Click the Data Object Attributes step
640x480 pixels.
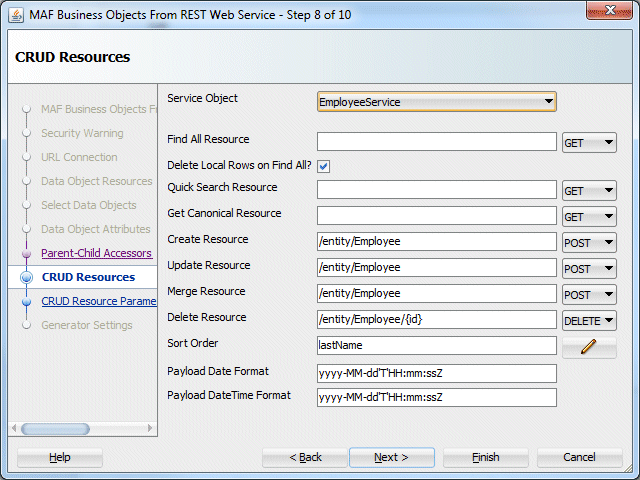[96, 229]
